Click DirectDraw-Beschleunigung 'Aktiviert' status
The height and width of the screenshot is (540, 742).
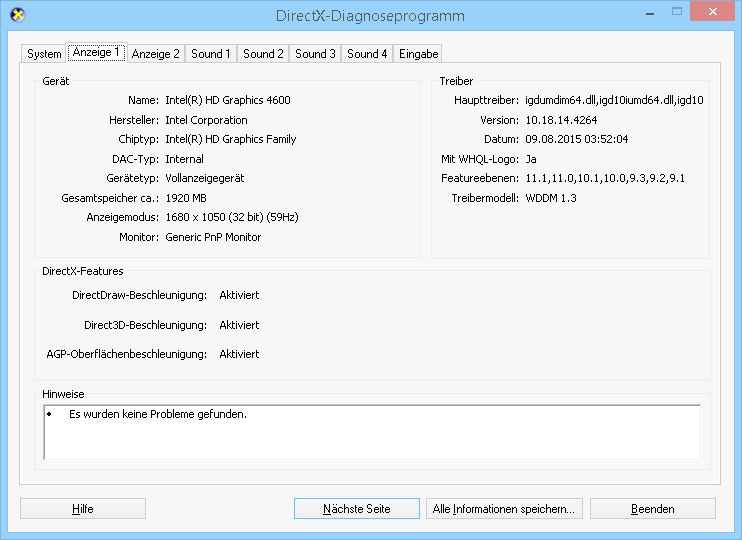click(239, 295)
